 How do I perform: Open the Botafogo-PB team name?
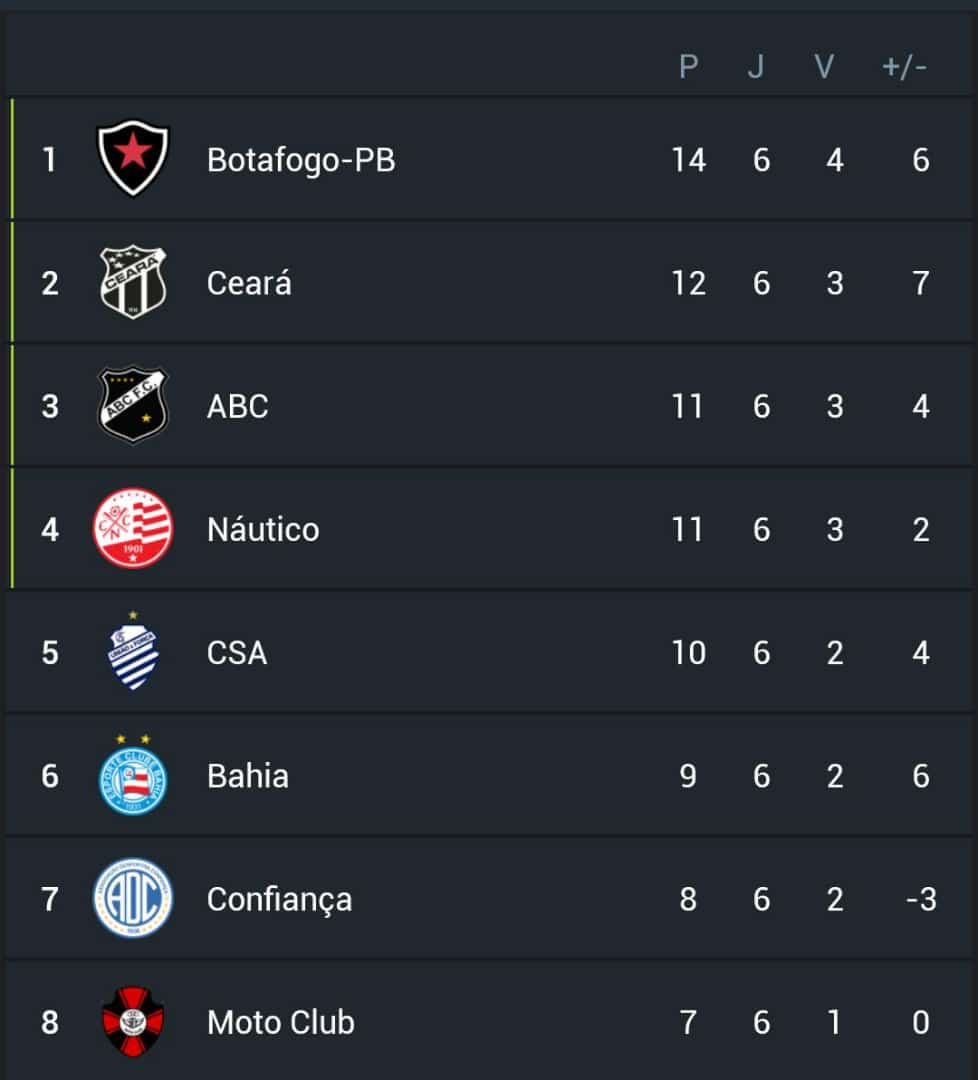(x=301, y=160)
